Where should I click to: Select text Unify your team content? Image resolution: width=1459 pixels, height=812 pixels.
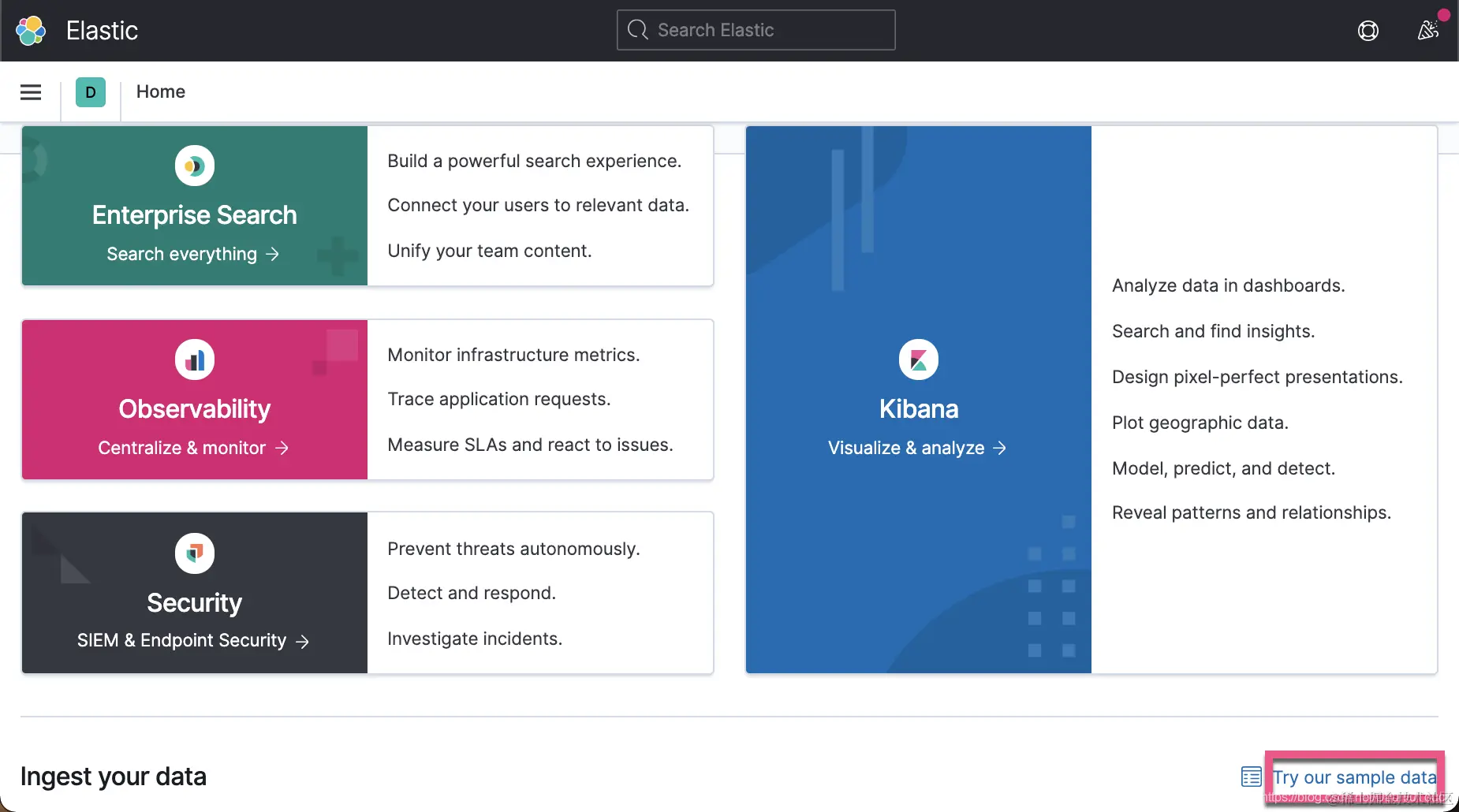point(490,251)
